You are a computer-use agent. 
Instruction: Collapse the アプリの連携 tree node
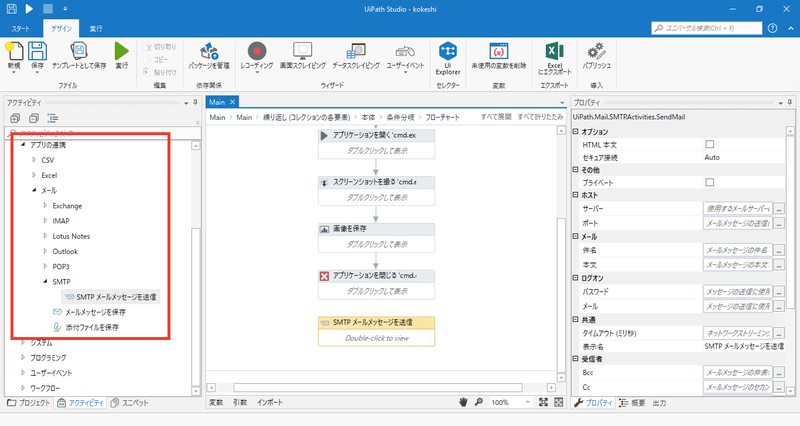[23, 145]
